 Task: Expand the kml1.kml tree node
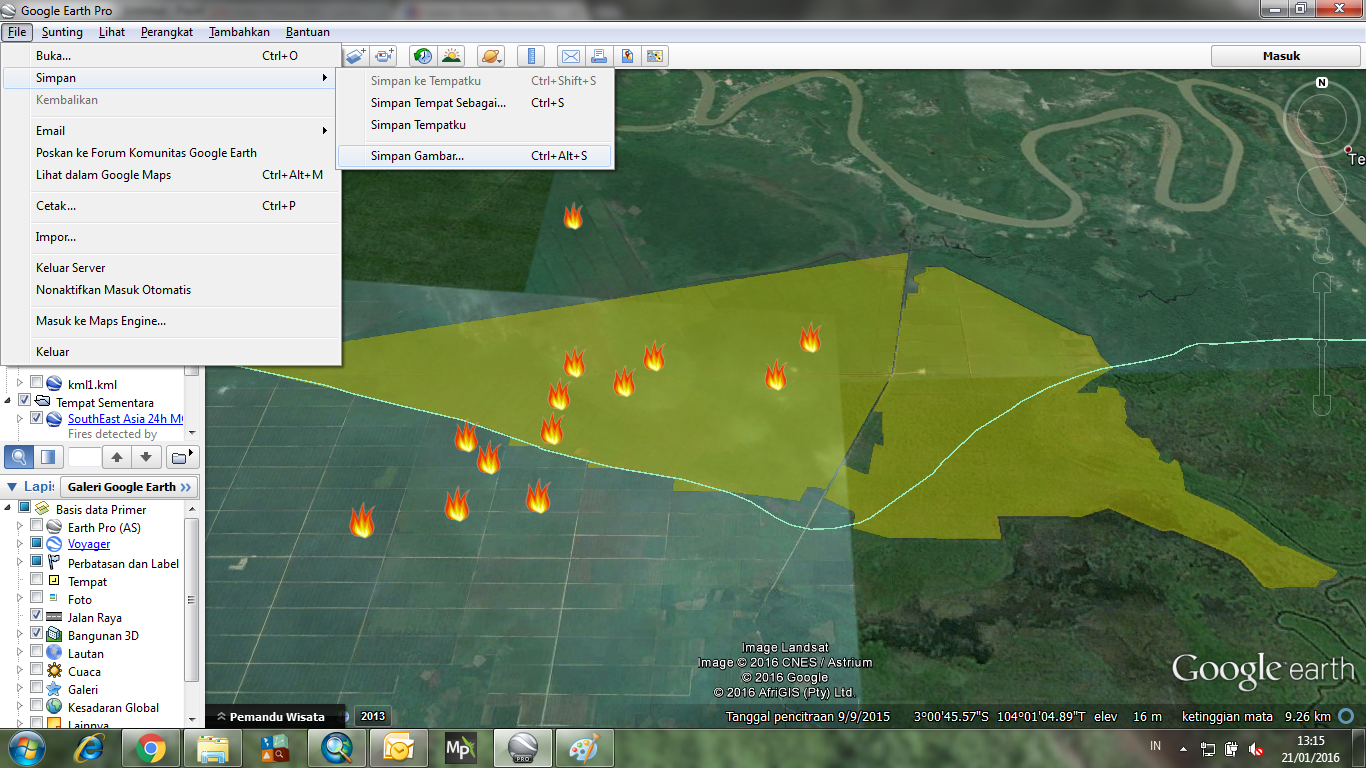click(19, 383)
